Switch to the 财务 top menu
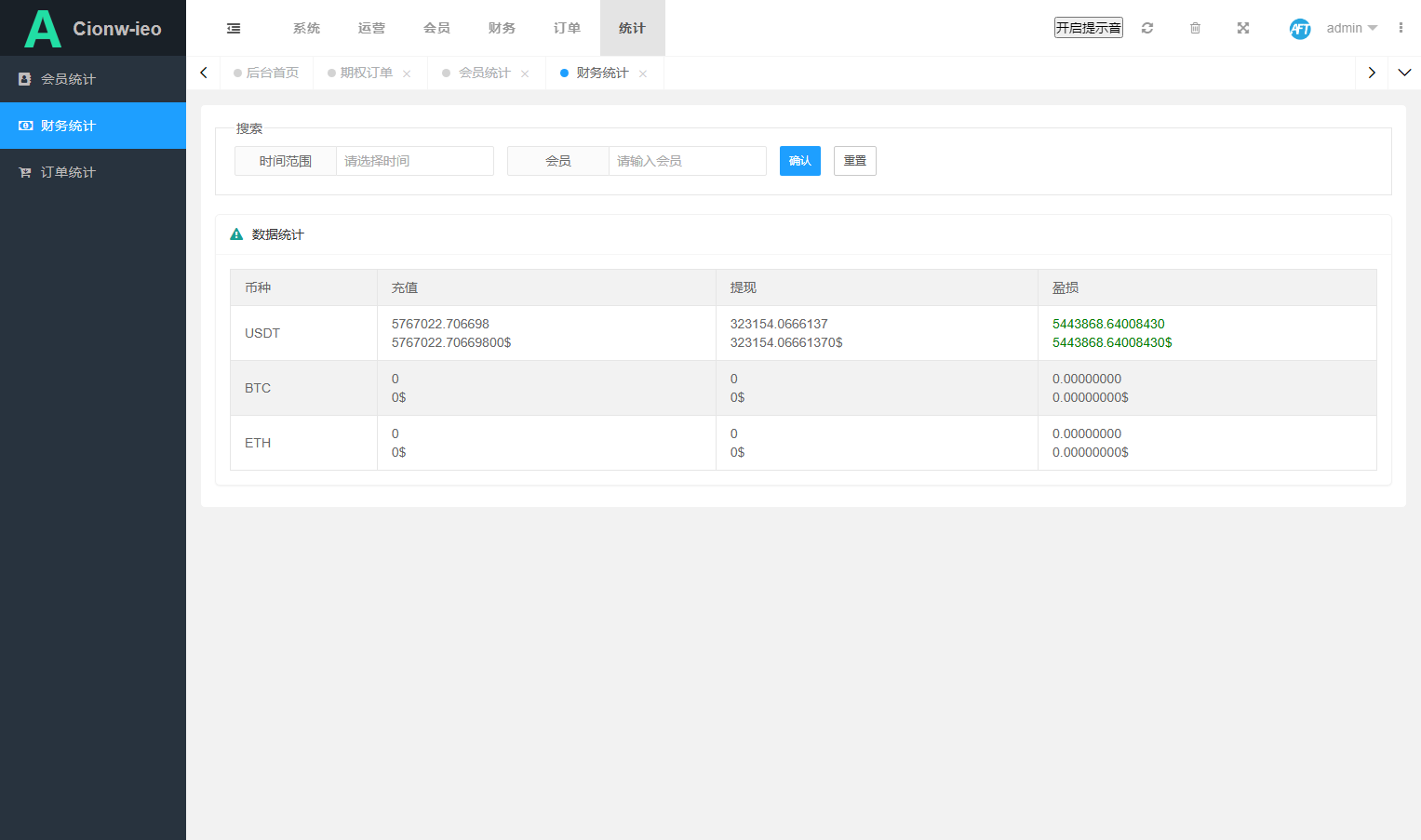The height and width of the screenshot is (840, 1421). click(502, 28)
